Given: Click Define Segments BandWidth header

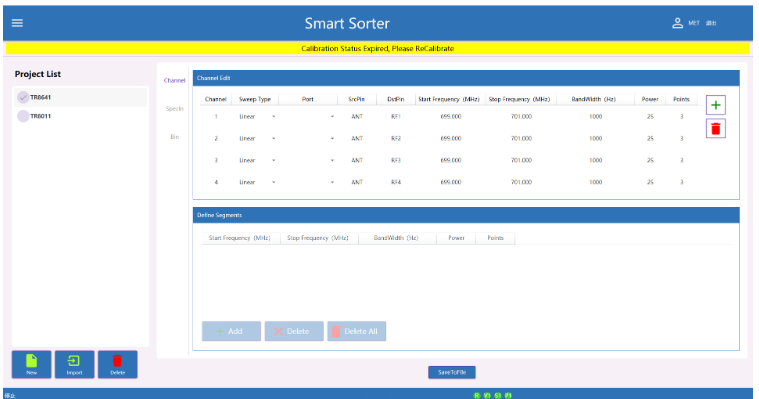Looking at the screenshot, I should pos(396,238).
